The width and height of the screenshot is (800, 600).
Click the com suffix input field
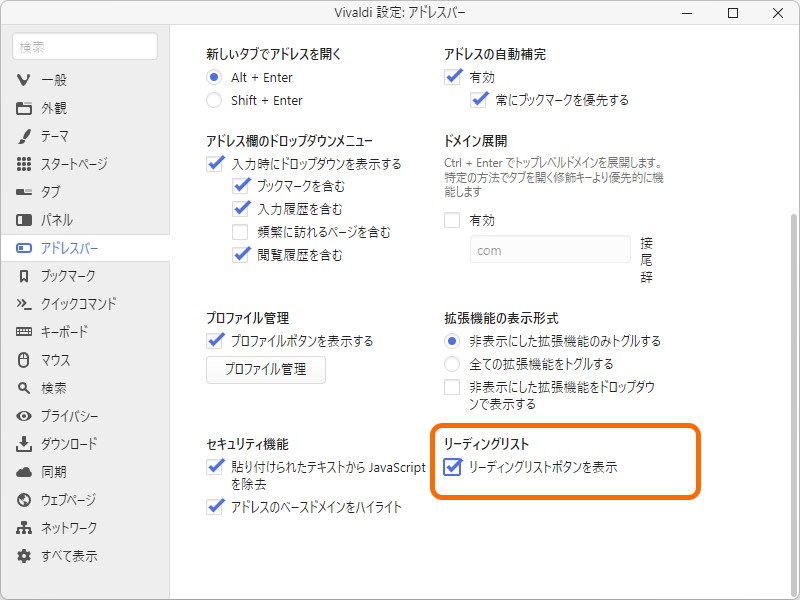click(x=549, y=249)
